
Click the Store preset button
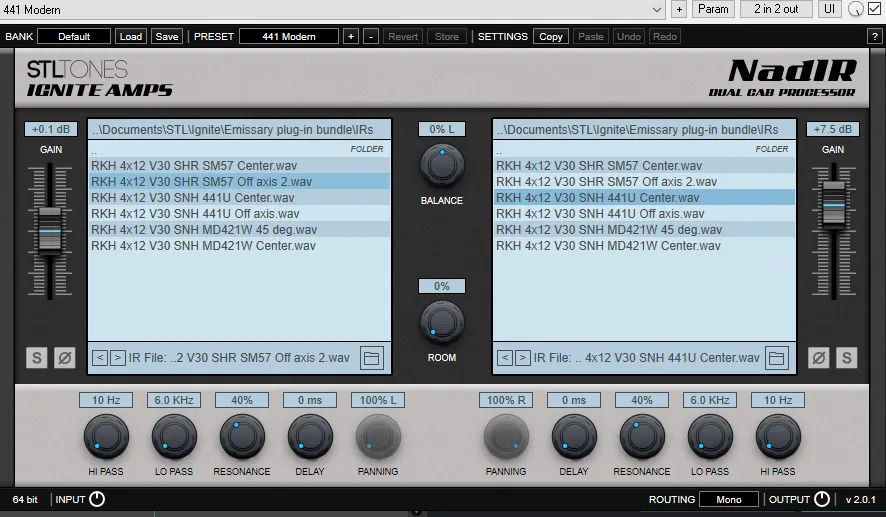click(x=446, y=37)
